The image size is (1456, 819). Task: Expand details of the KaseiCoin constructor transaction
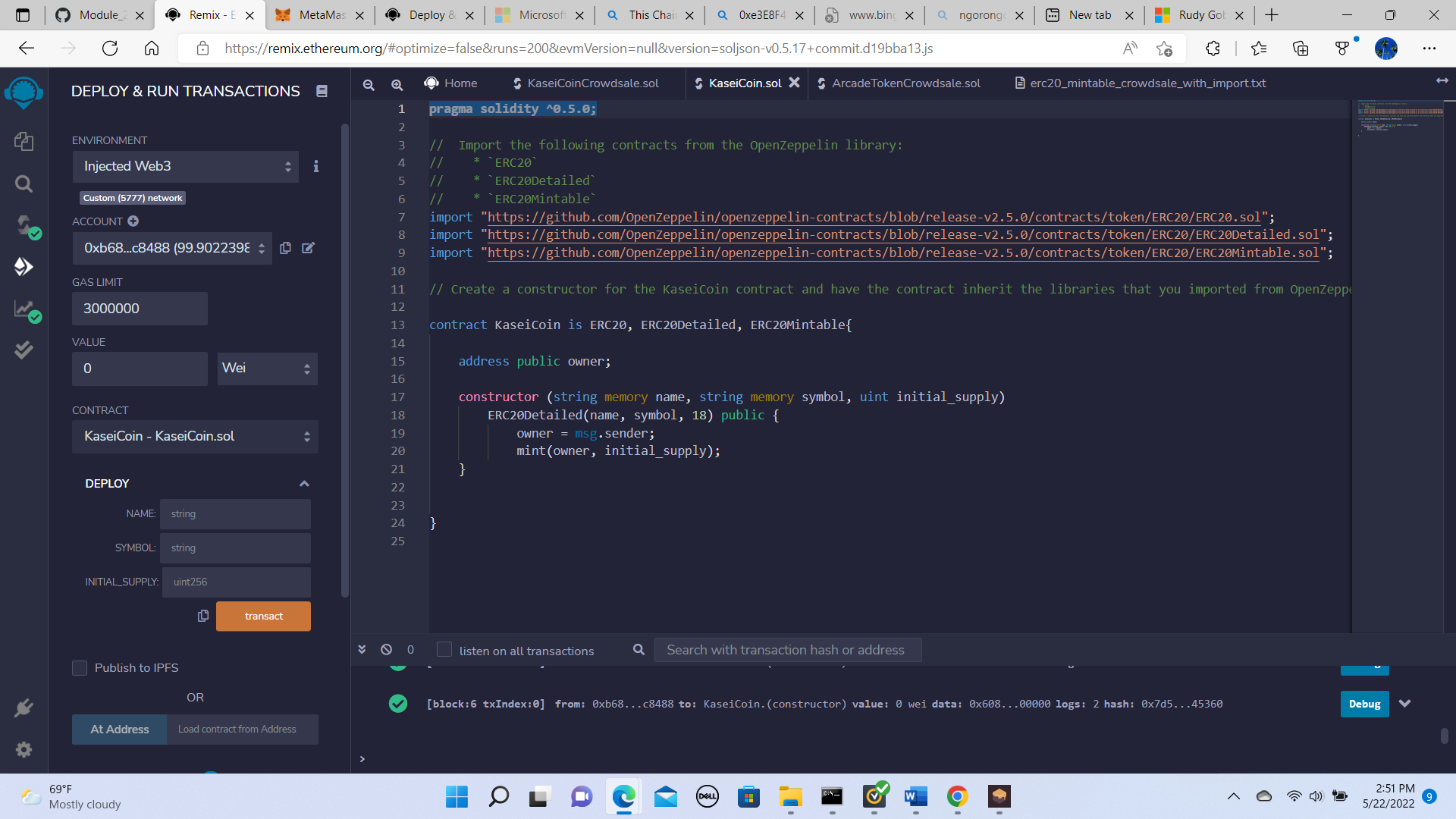coord(1405,704)
